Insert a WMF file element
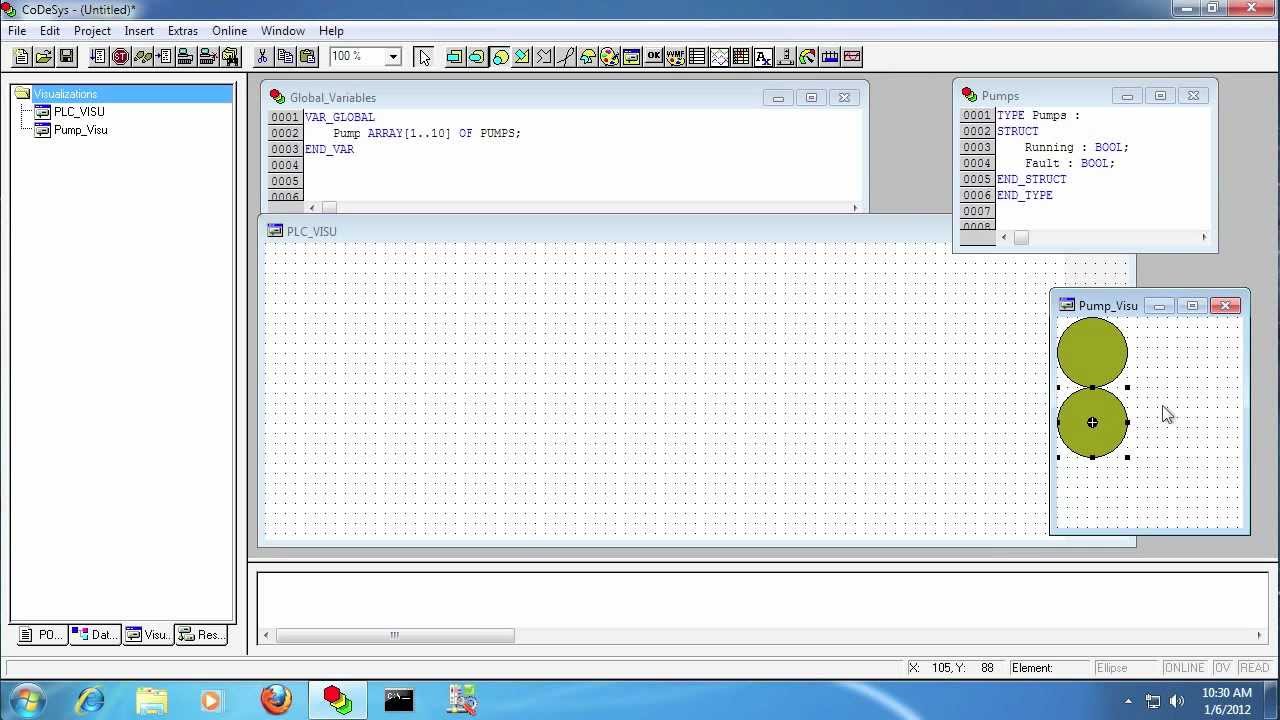This screenshot has height=720, width=1280. pyautogui.click(x=675, y=57)
